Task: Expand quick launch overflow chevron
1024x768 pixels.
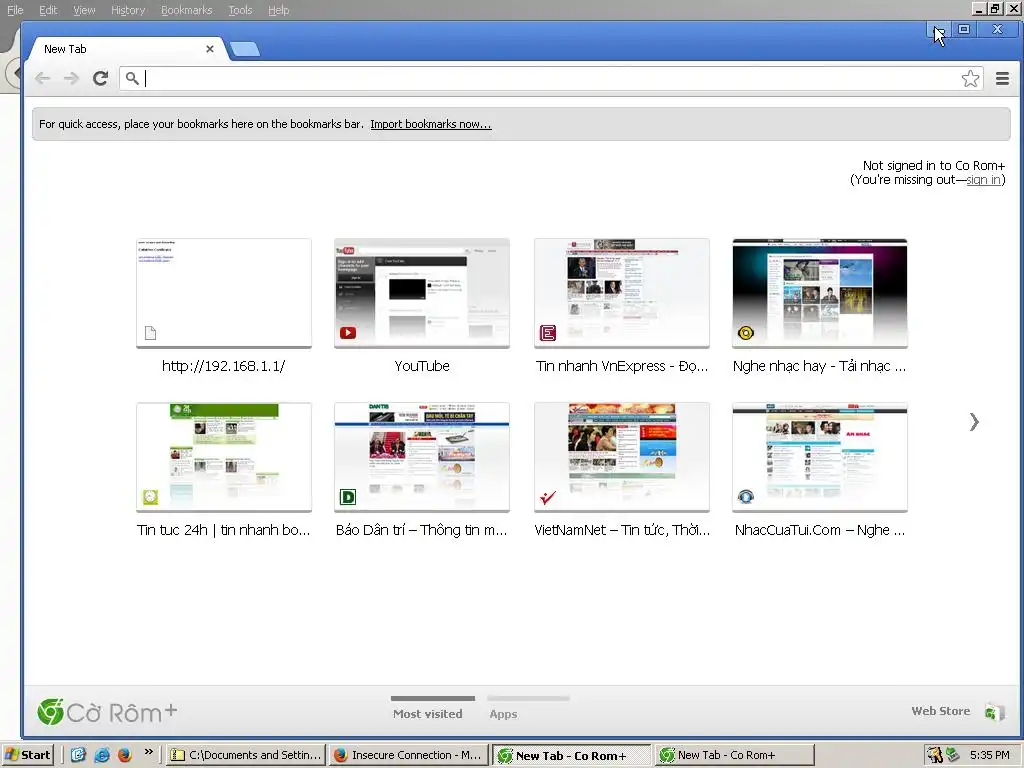Action: [x=148, y=752]
